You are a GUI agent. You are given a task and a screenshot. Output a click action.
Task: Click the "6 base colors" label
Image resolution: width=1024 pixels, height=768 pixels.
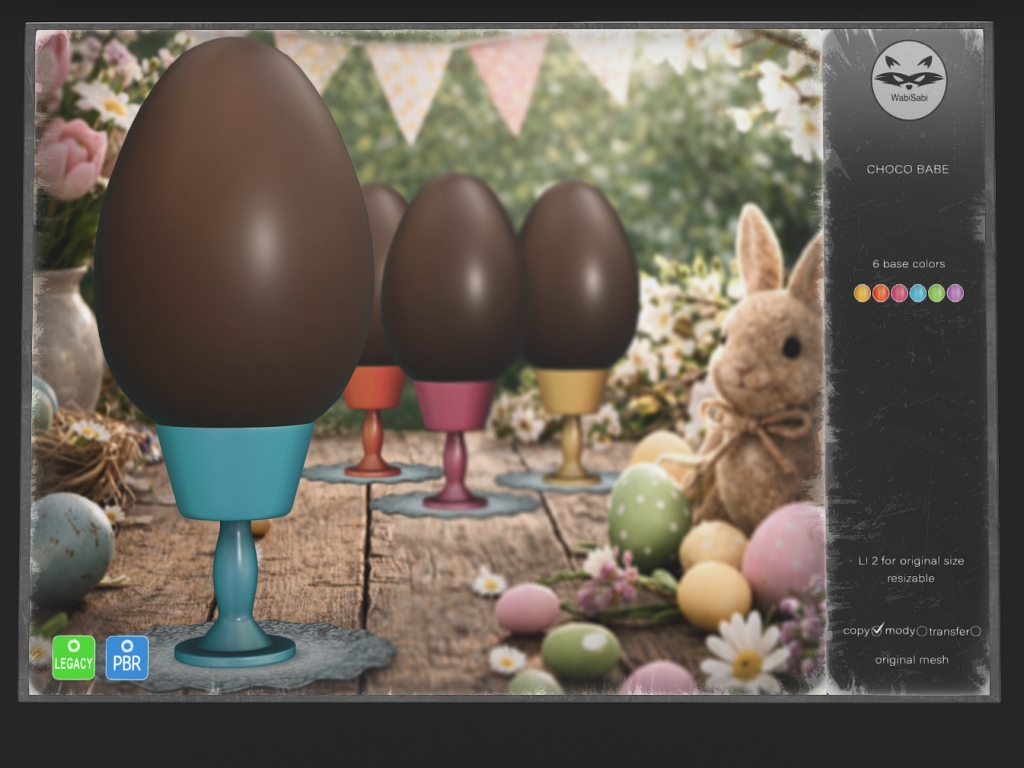[908, 264]
